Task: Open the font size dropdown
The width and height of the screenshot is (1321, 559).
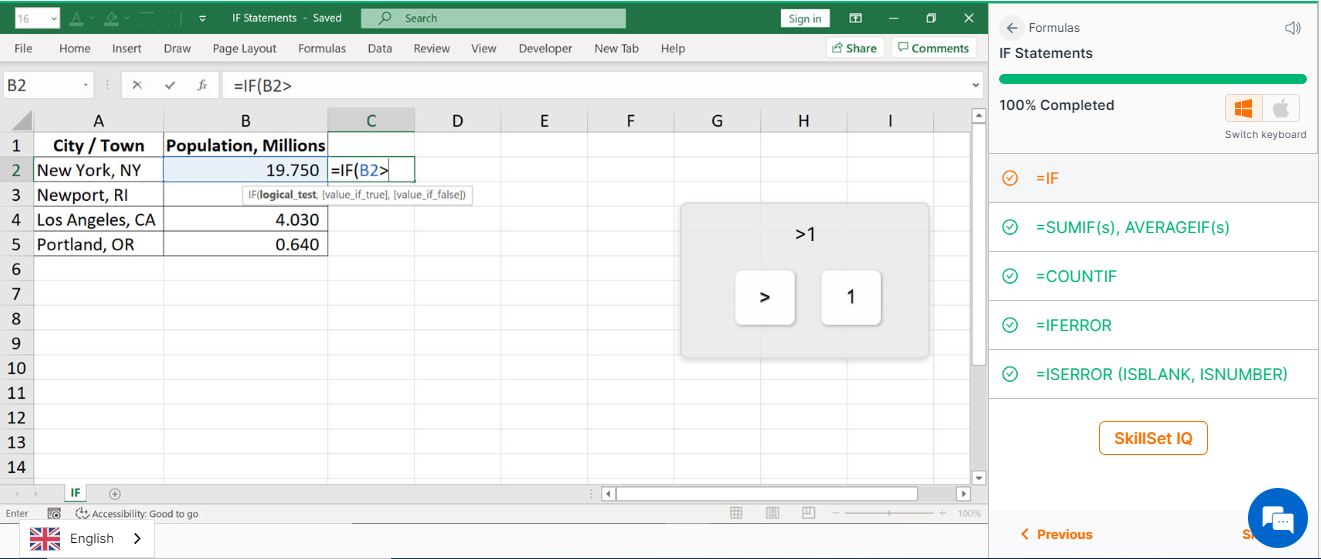Action: (x=53, y=19)
